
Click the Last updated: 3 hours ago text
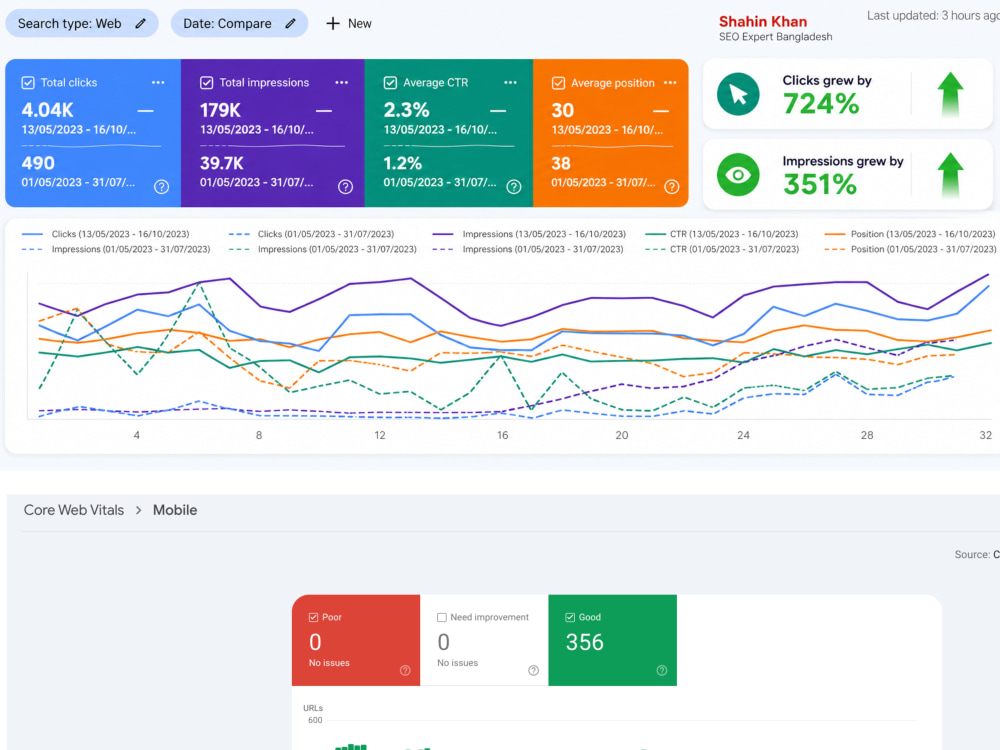[x=933, y=16]
